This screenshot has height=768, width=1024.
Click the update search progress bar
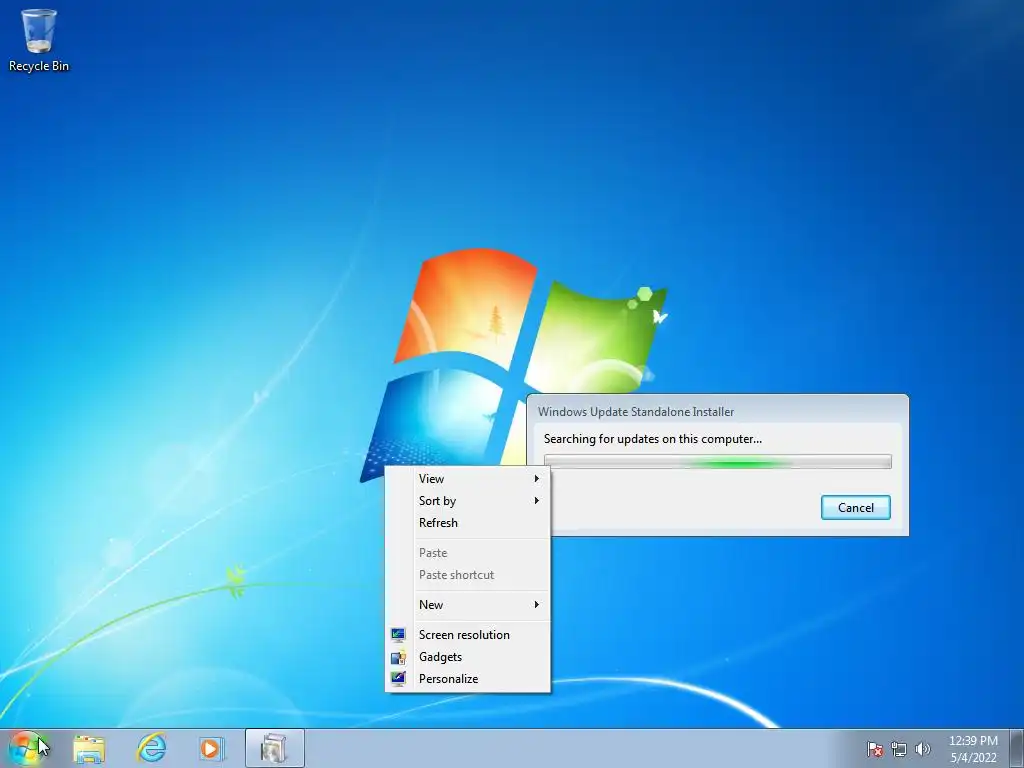click(718, 462)
